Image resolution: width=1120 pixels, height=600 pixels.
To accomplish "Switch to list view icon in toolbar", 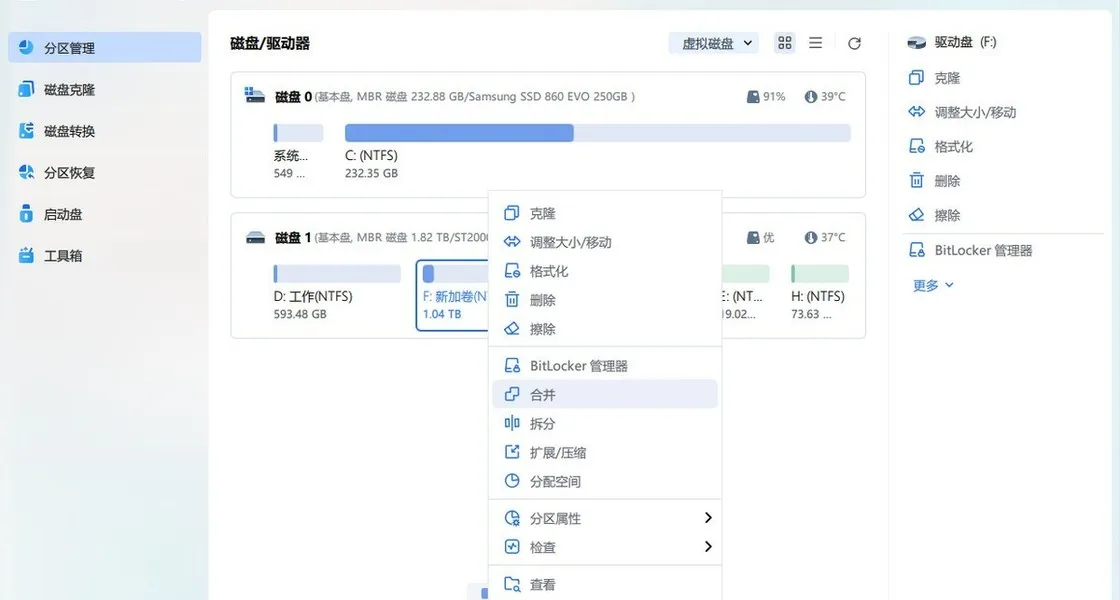I will coord(816,43).
